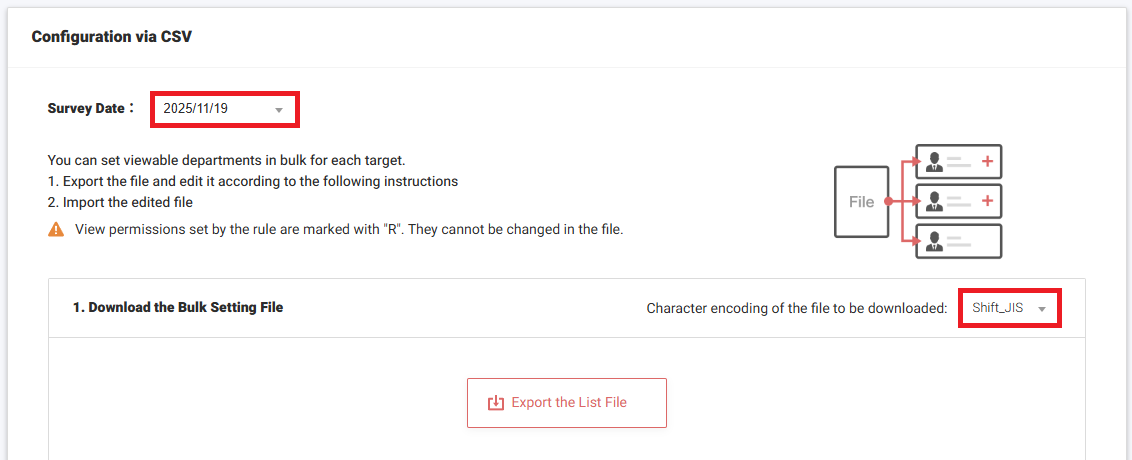The height and width of the screenshot is (460, 1132).
Task: Click the rule permissions warning message text
Action: click(349, 229)
